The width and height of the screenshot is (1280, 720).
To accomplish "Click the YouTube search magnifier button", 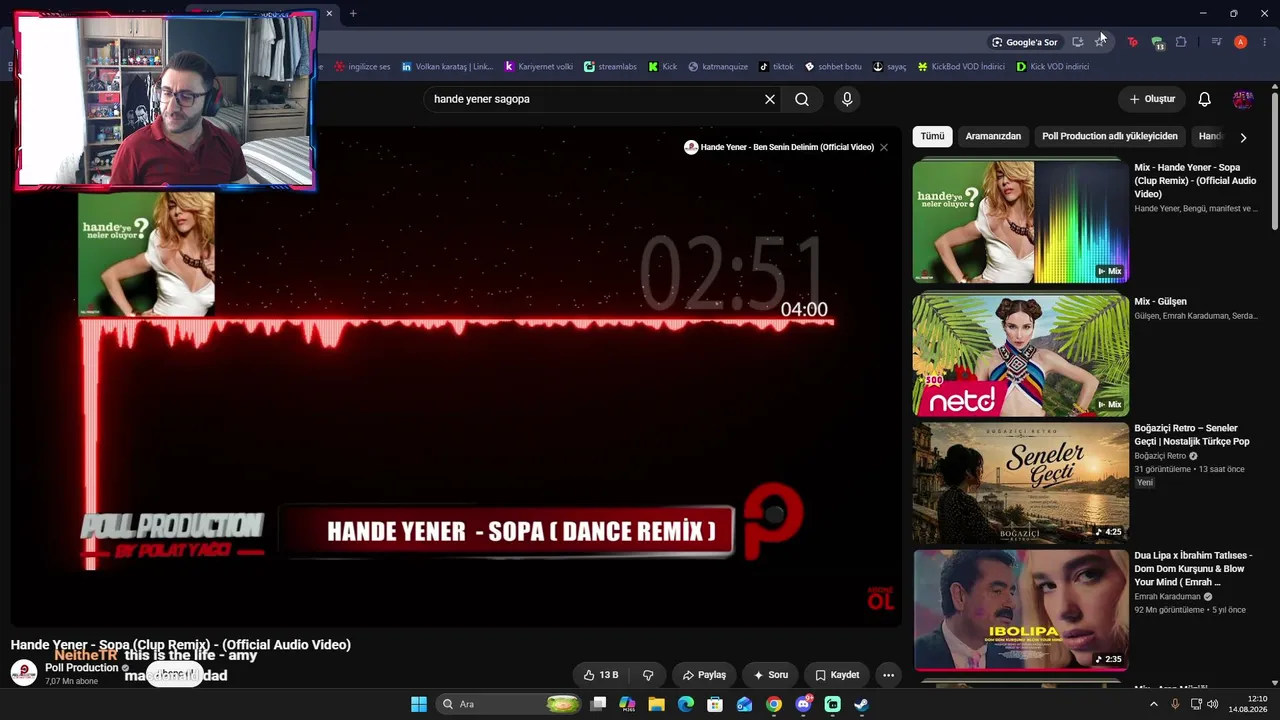I will click(802, 99).
